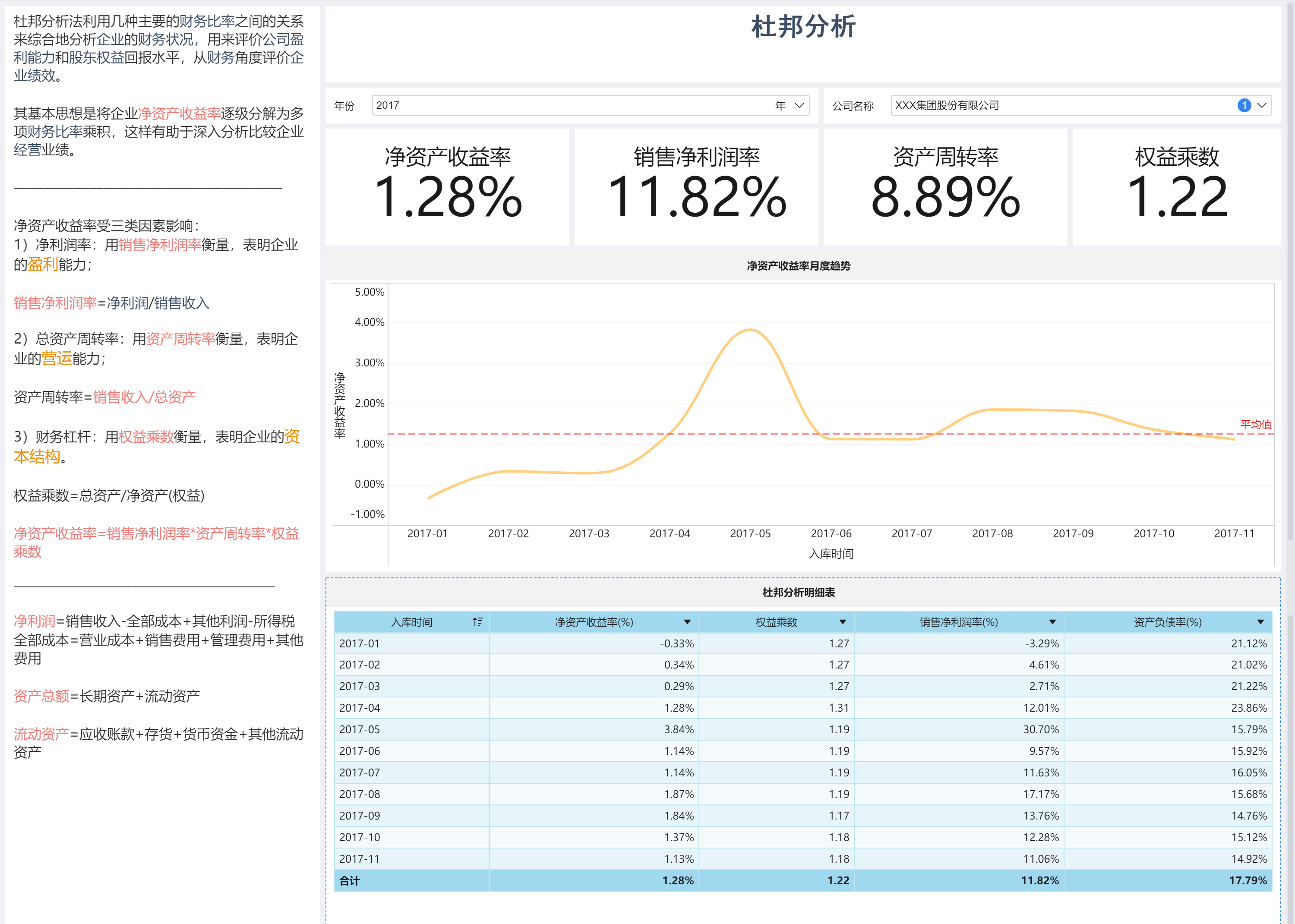
Task: Click the 杜邦分析明细表 table title
Action: (x=798, y=592)
